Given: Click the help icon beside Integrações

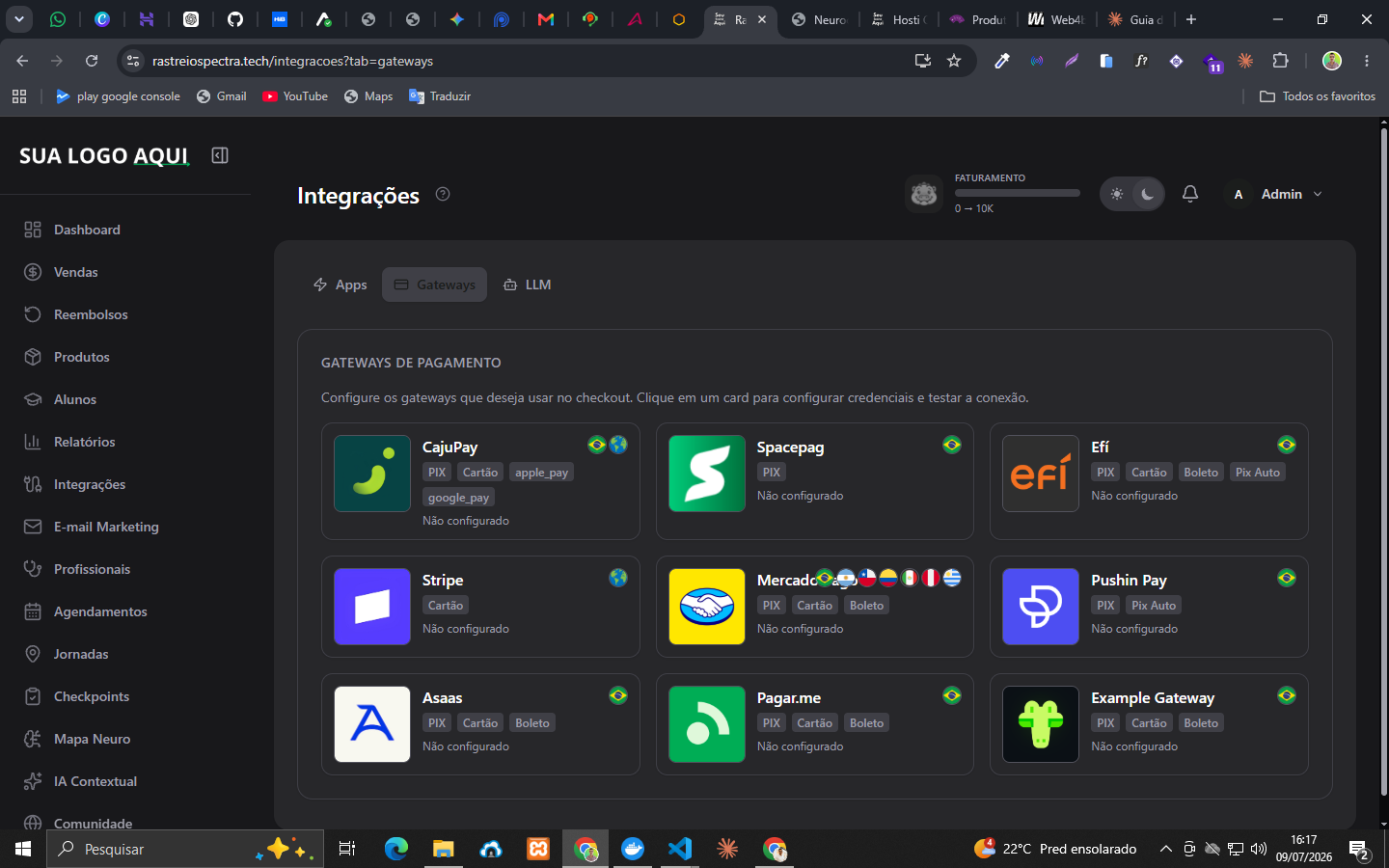Looking at the screenshot, I should point(443,194).
